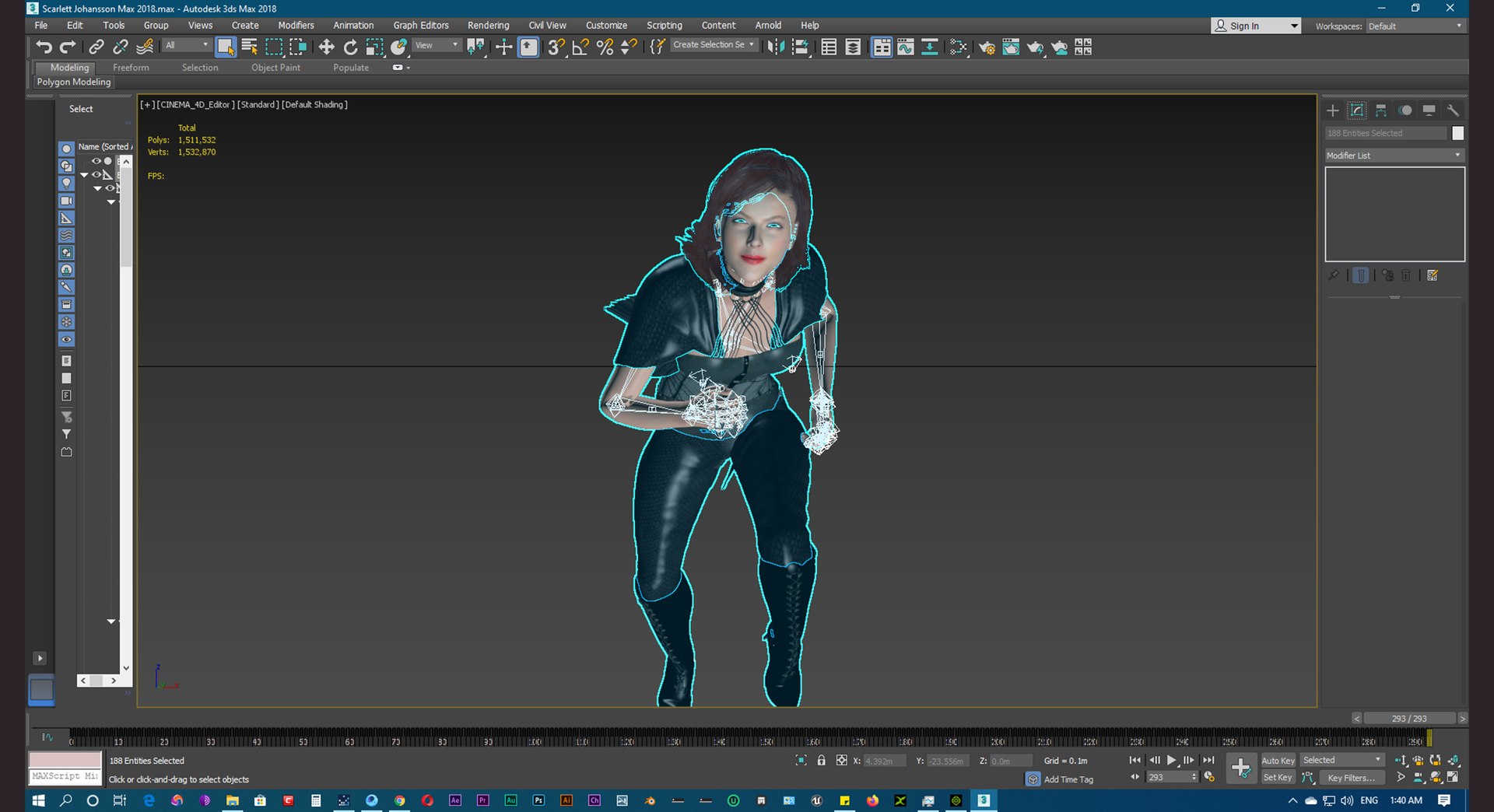Activate the Unlink Selection tool
Screen dimensions: 1494x812
click(x=121, y=47)
